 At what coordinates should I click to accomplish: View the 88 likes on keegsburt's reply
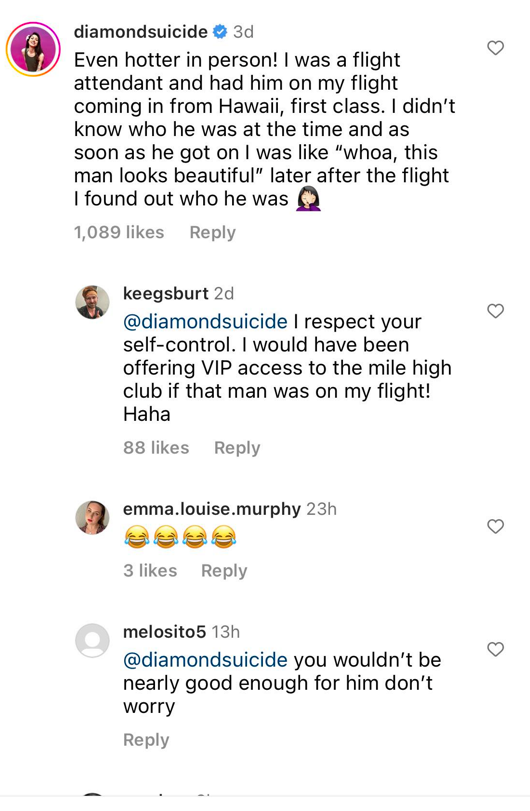click(x=156, y=448)
